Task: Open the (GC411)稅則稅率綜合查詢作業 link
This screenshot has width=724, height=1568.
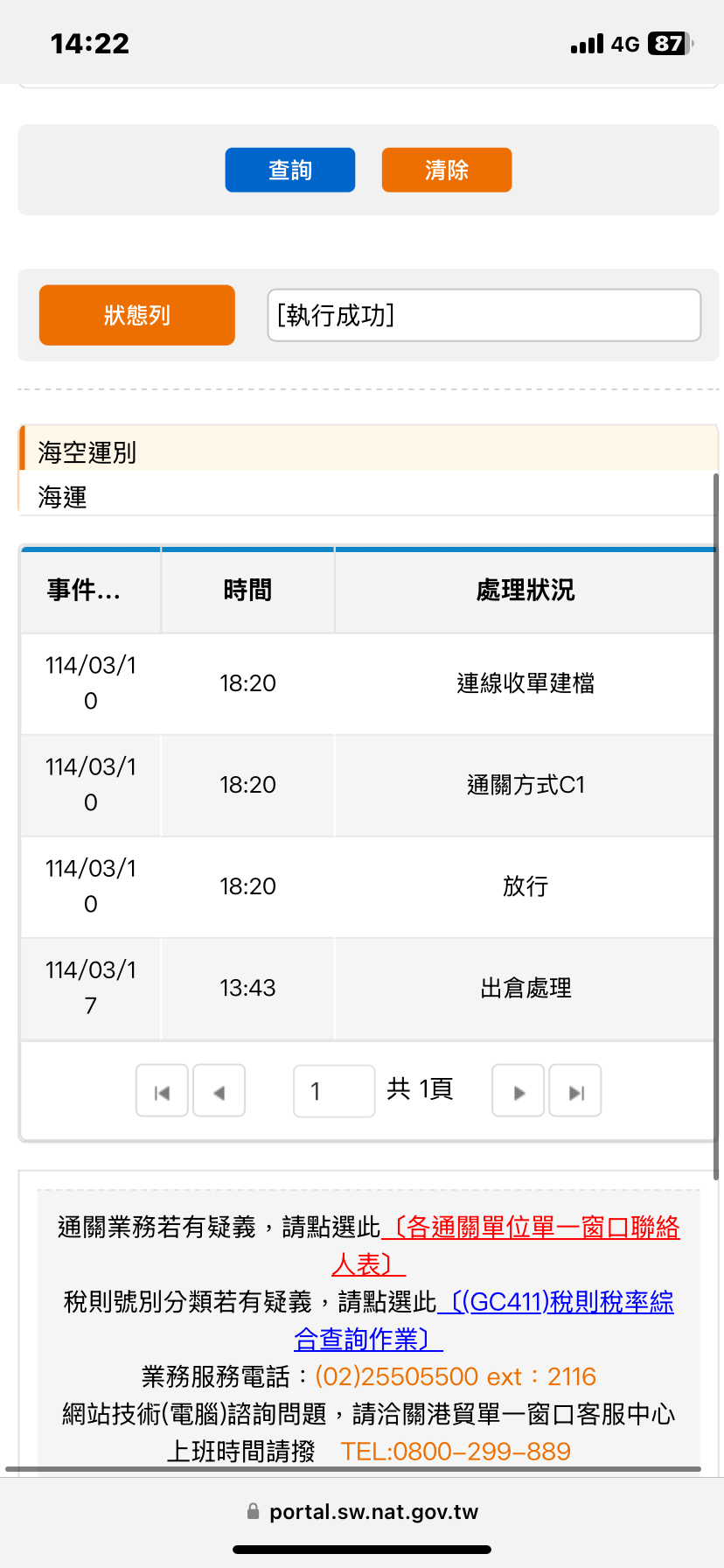Action: pyautogui.click(x=555, y=1302)
